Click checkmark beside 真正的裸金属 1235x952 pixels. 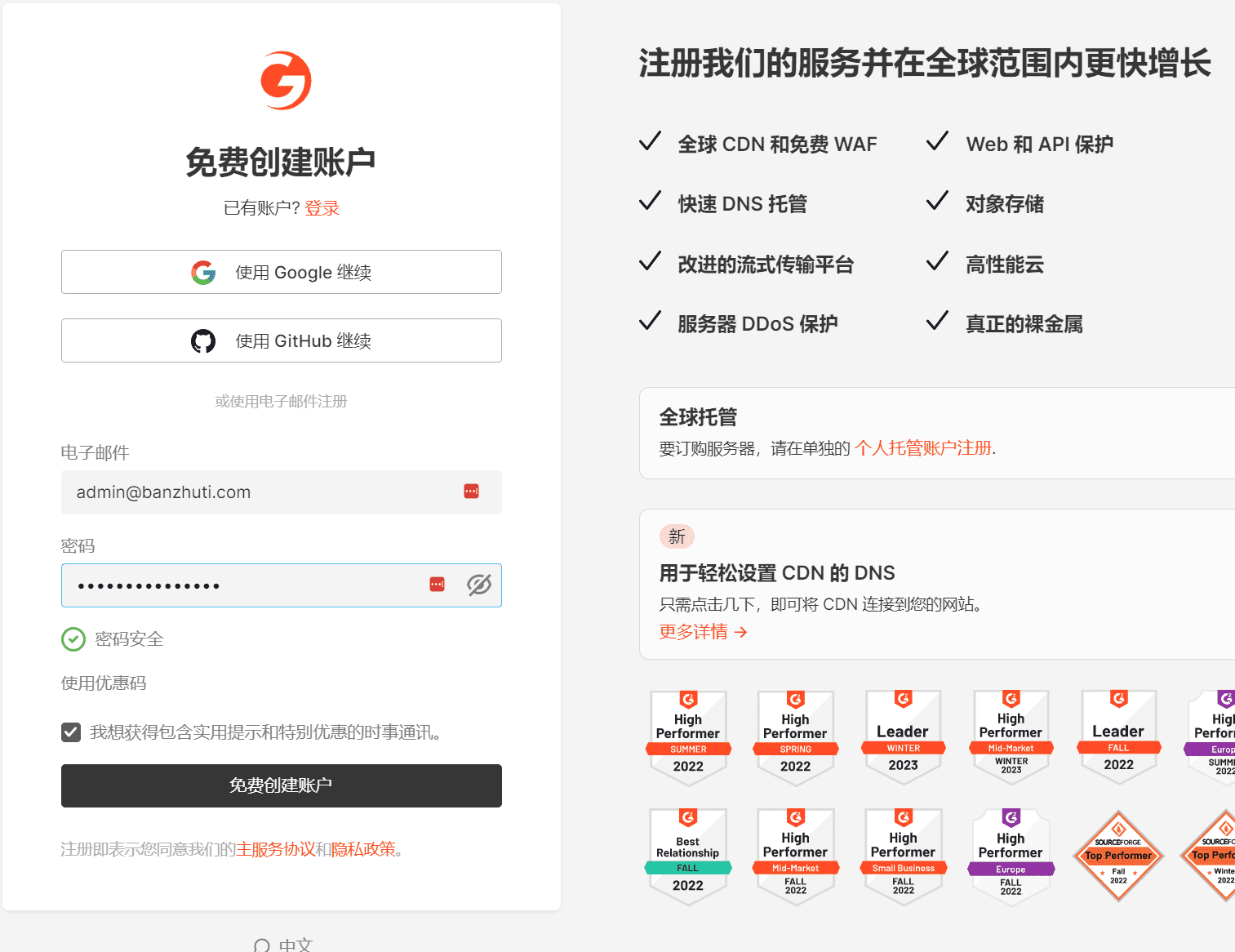pos(938,321)
